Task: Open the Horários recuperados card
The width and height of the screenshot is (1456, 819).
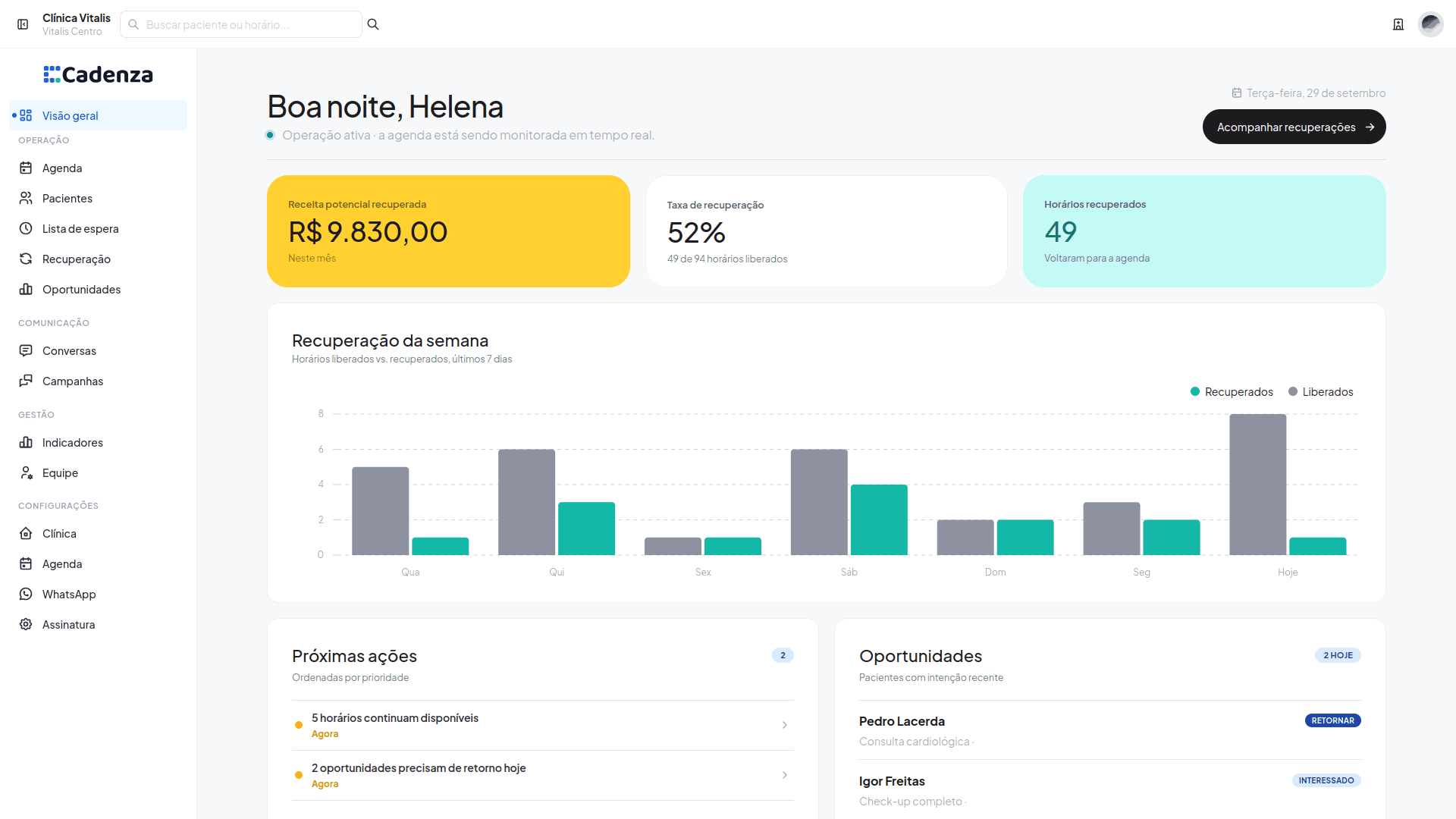Action: point(1204,231)
